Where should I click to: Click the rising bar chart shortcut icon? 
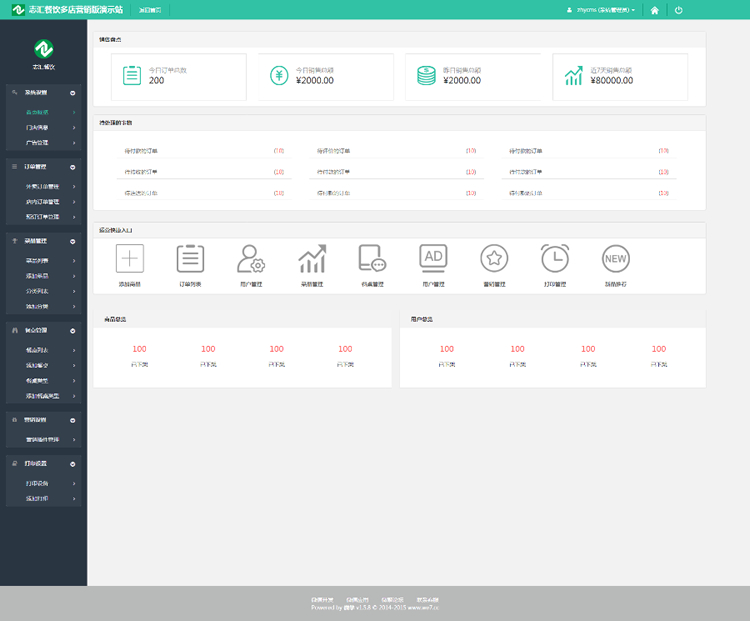[x=312, y=259]
